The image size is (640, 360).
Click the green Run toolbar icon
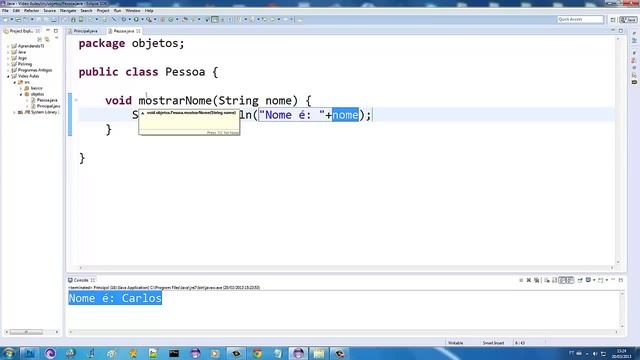[x=136, y=20]
